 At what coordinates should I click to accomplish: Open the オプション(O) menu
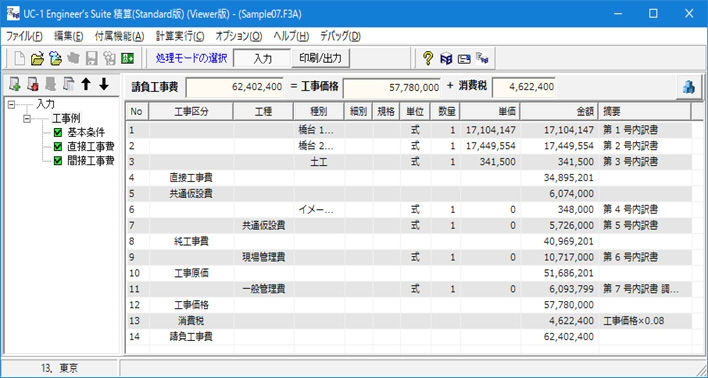[x=238, y=36]
